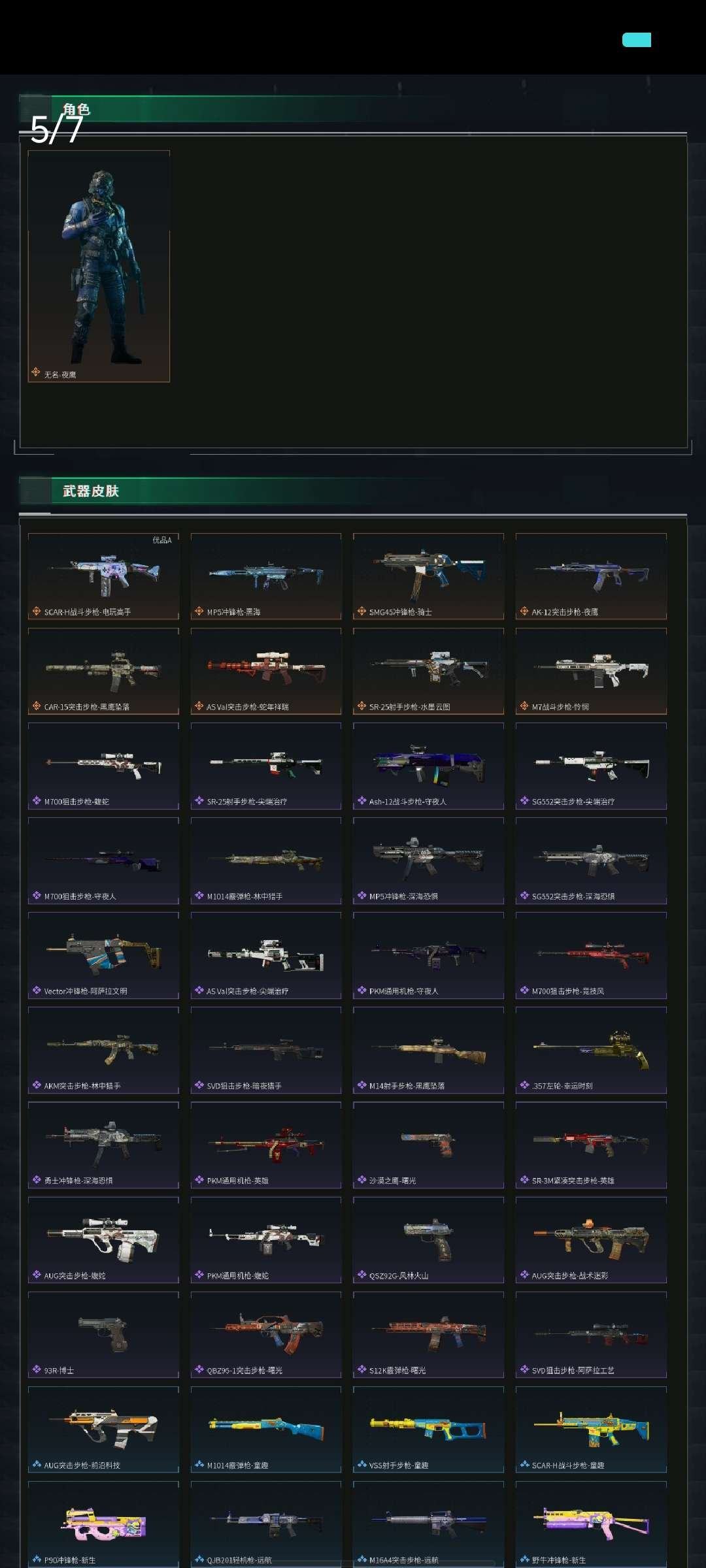Choose the VSS射手步枪-童趣 skin
This screenshot has width=706, height=1568.
[x=428, y=1429]
